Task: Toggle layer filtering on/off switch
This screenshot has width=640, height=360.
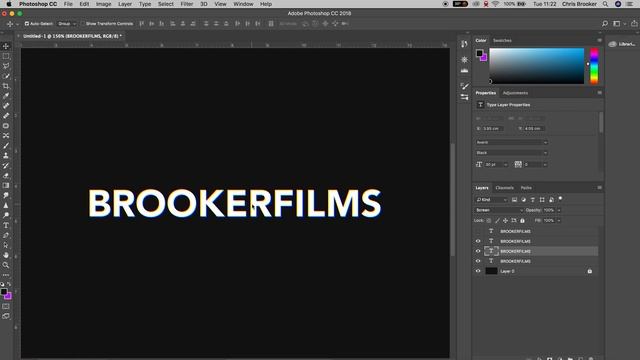Action: [x=560, y=198]
